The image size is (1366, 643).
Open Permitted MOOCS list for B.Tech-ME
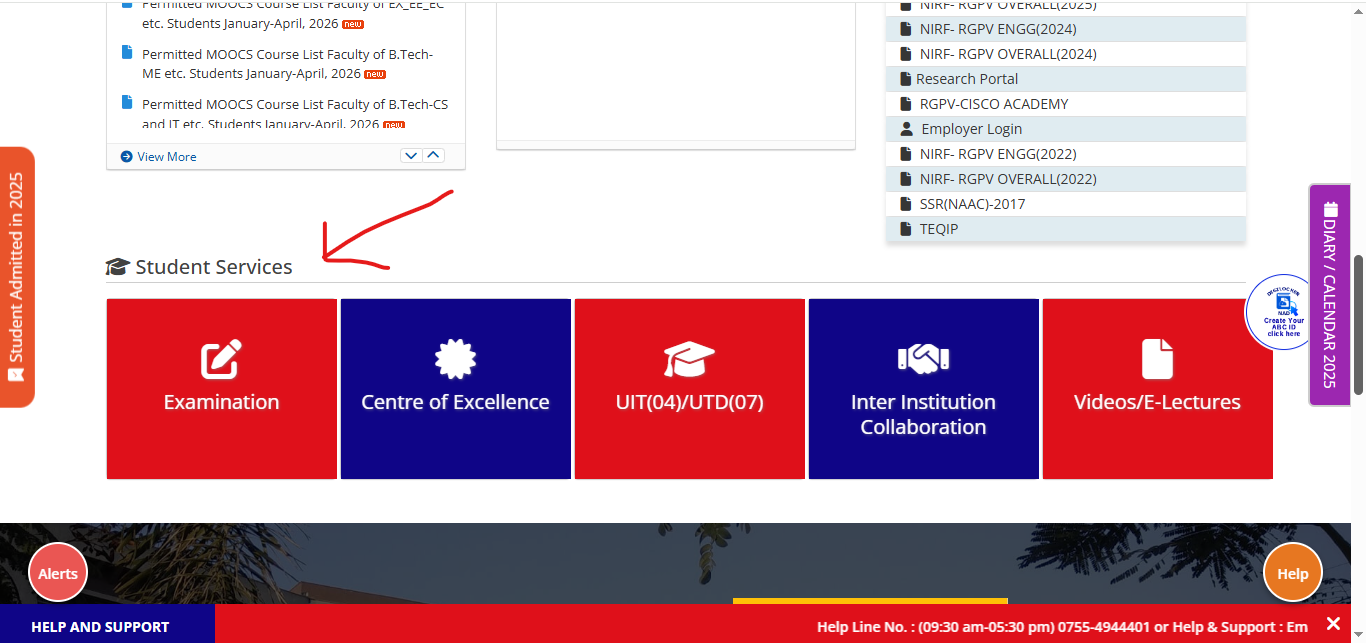(287, 64)
